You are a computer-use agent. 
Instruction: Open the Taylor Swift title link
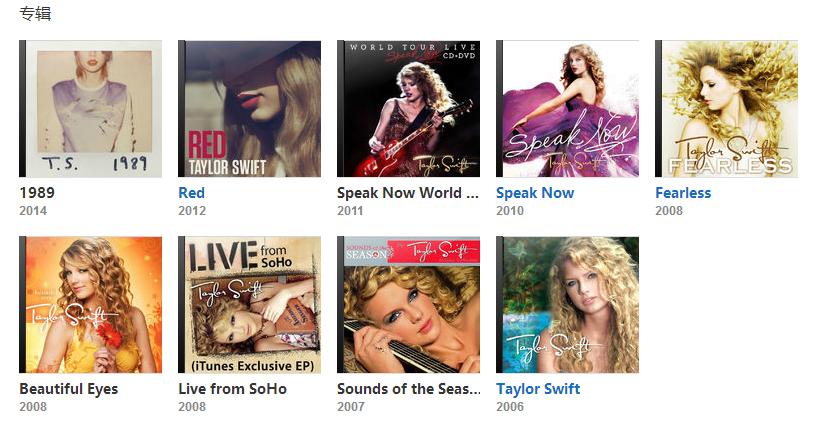[x=538, y=389]
